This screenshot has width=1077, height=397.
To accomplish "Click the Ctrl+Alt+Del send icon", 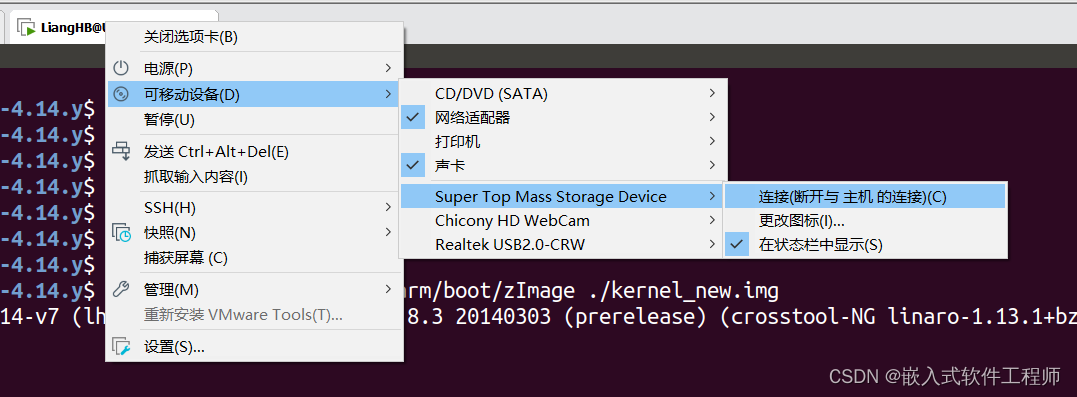I will point(121,151).
